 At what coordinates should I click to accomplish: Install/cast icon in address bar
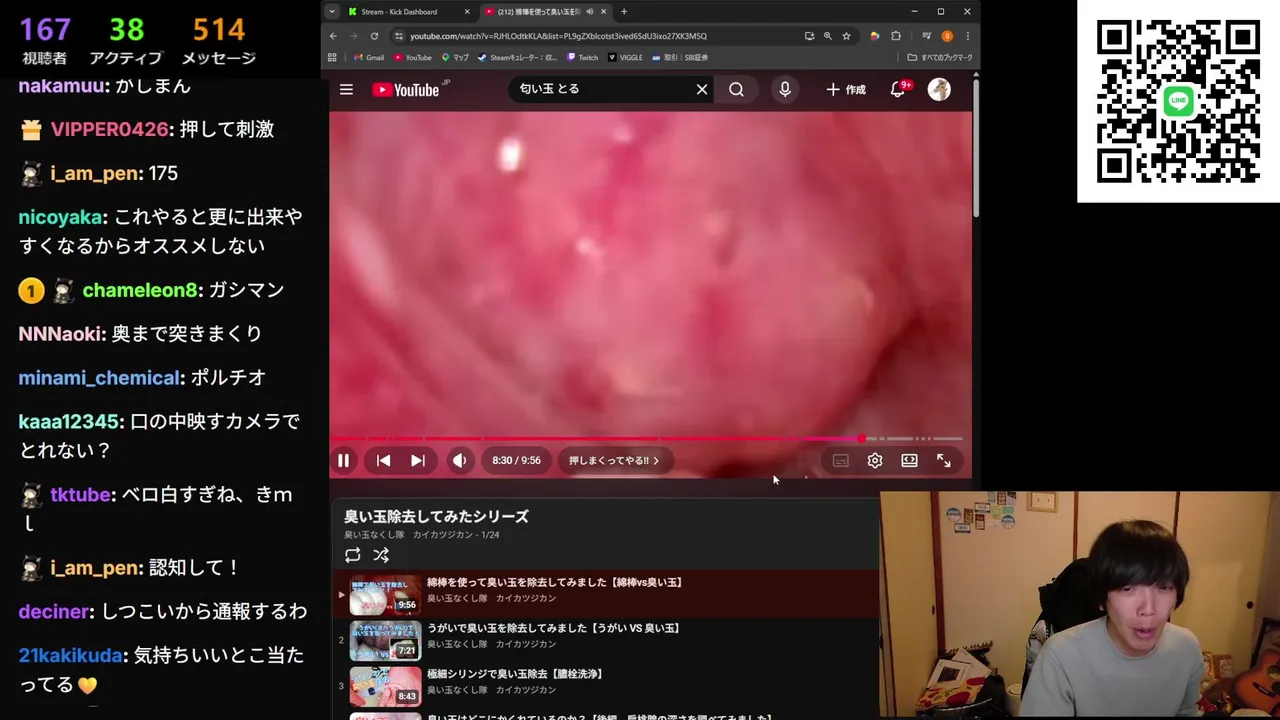pyautogui.click(x=809, y=36)
